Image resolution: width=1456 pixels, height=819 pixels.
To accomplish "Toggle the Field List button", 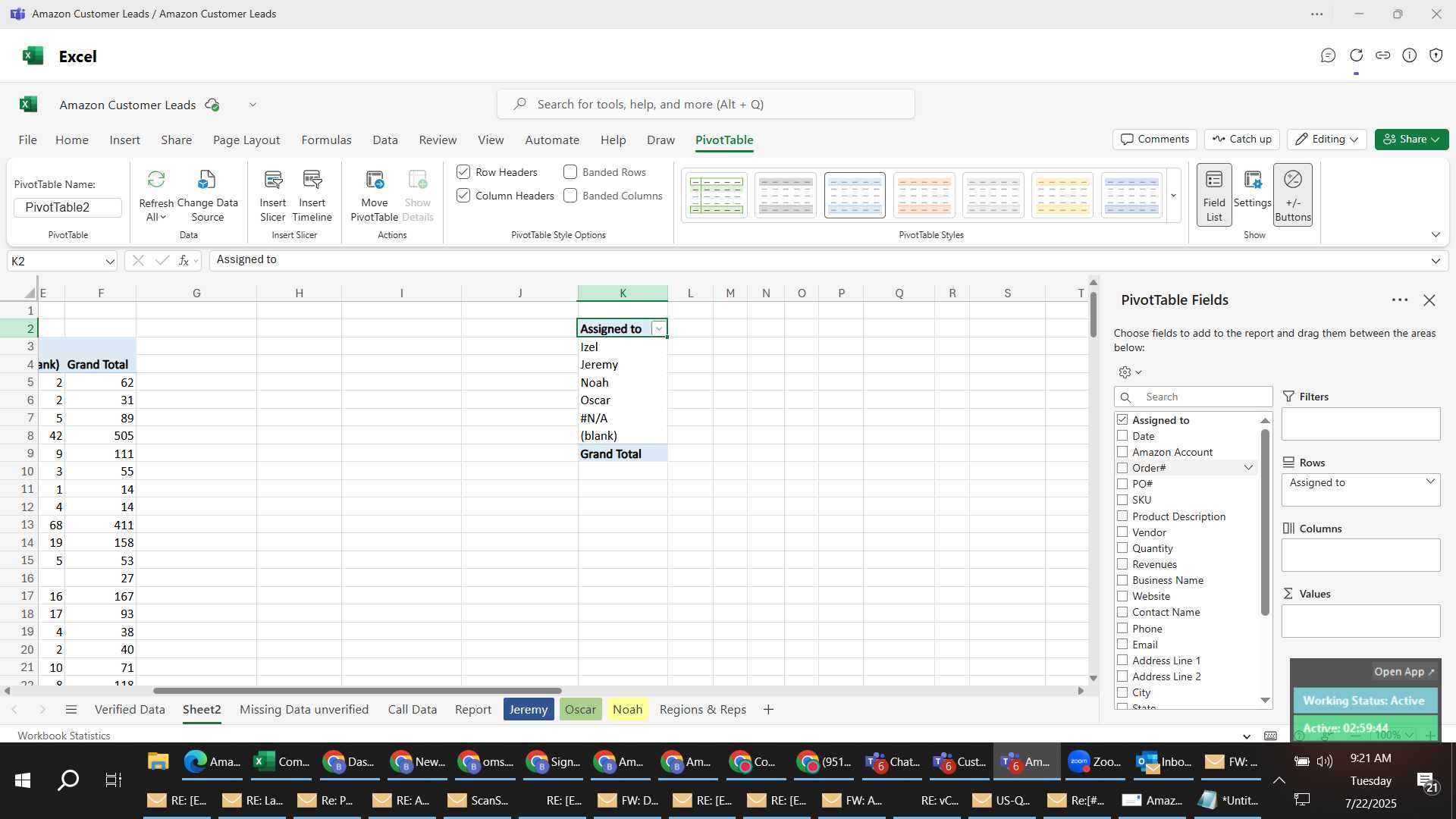I will pos(1214,195).
